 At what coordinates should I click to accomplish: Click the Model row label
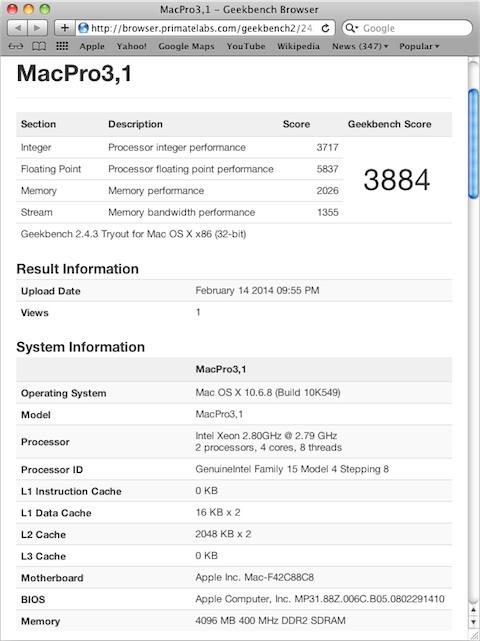[36, 415]
